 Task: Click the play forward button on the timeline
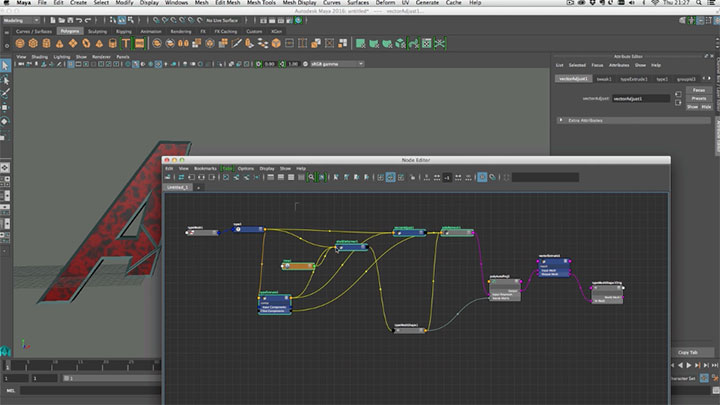point(688,366)
